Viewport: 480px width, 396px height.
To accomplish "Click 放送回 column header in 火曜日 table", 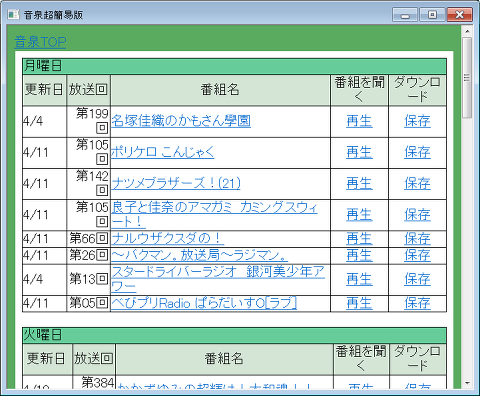I will pyautogui.click(x=94, y=359).
